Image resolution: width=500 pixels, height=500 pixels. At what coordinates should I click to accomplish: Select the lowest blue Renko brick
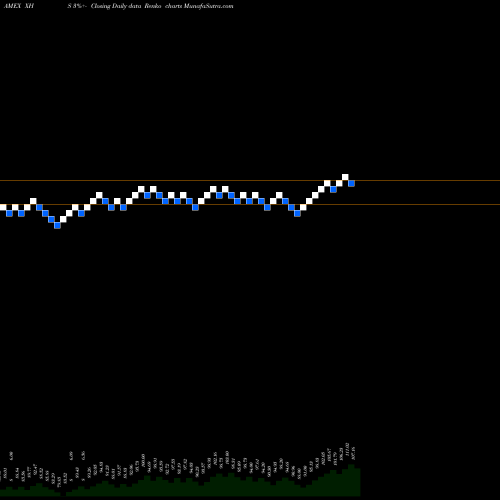57,225
